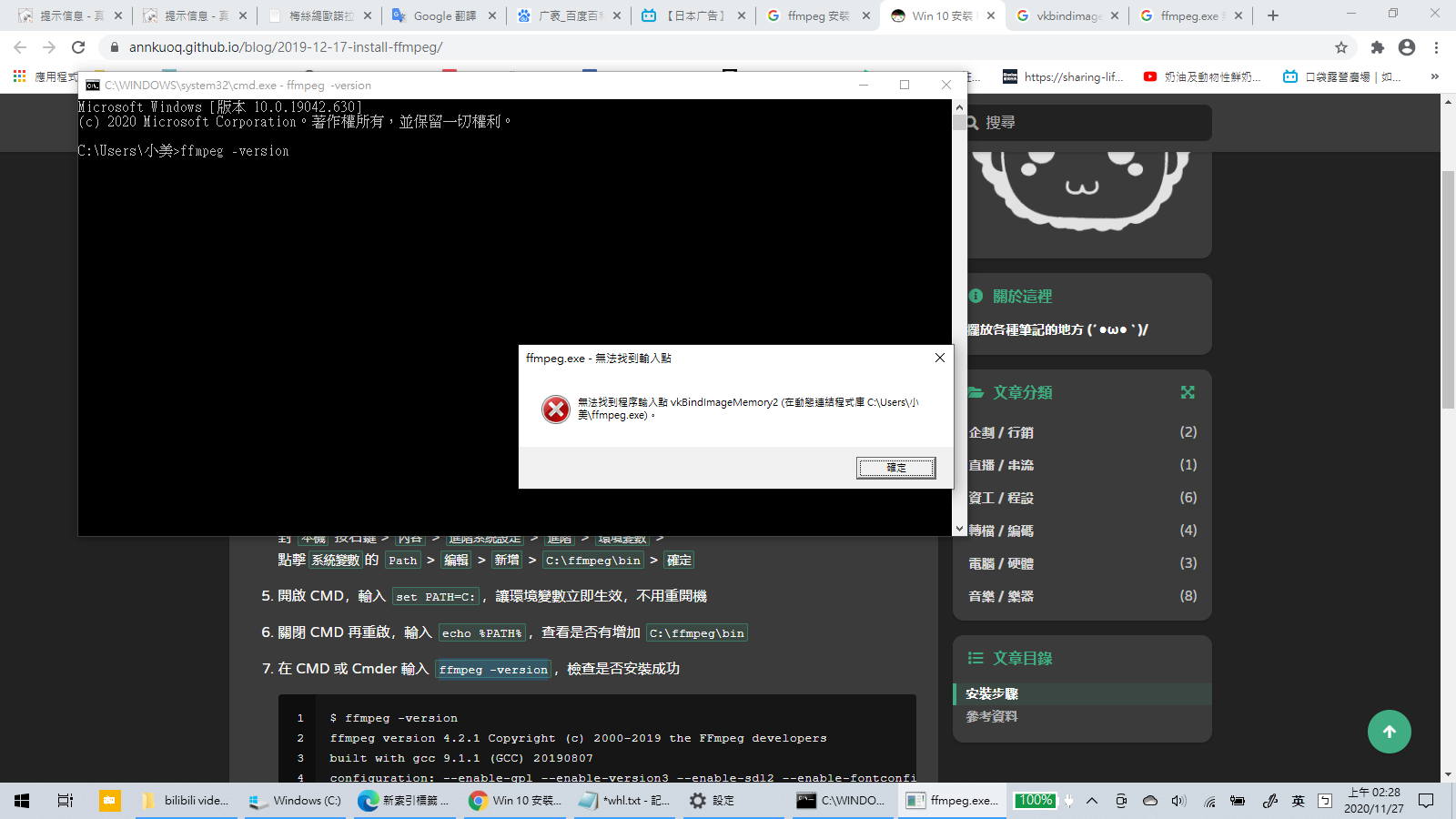Open the Chrome three-dot menu
This screenshot has height=819, width=1456.
point(1437,47)
